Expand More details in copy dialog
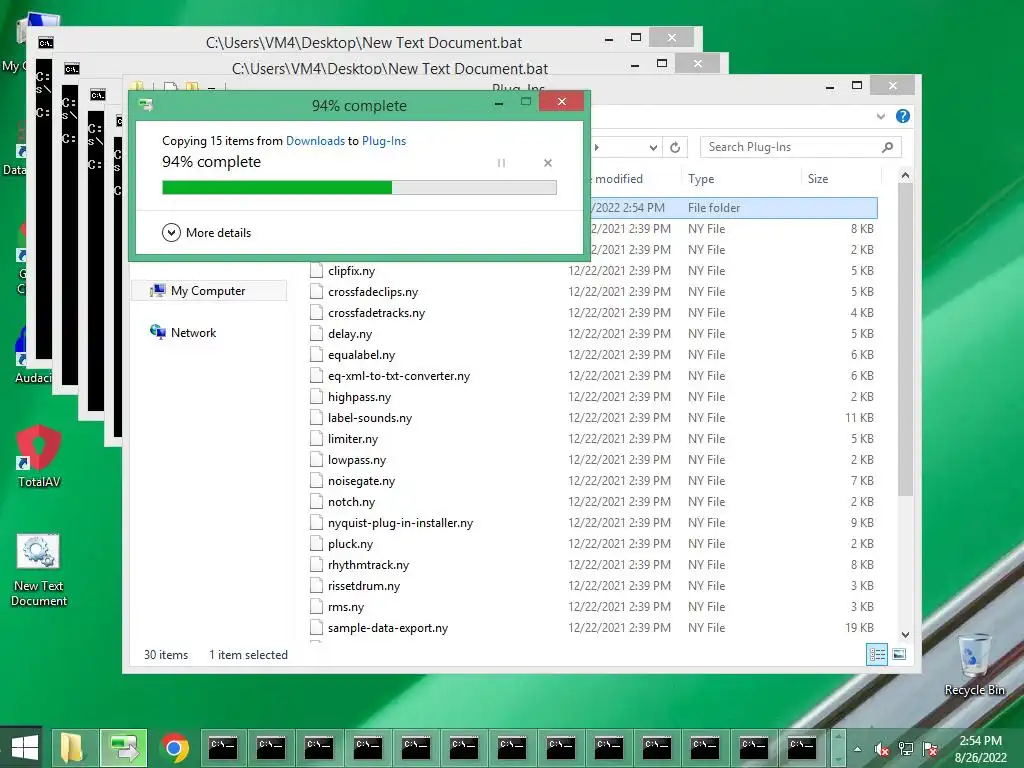 (x=206, y=232)
